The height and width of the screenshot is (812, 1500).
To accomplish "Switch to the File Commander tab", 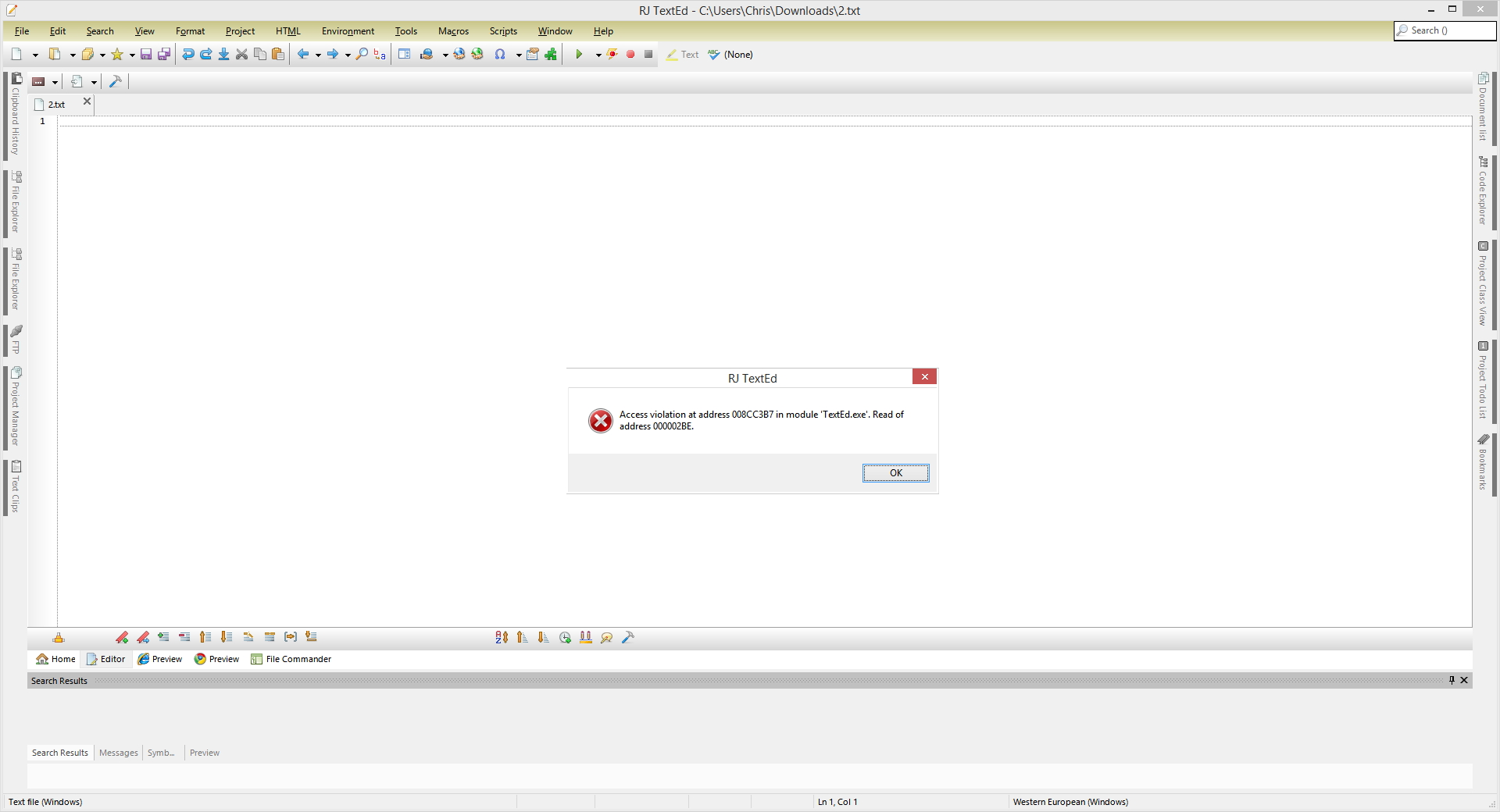I will [x=291, y=659].
